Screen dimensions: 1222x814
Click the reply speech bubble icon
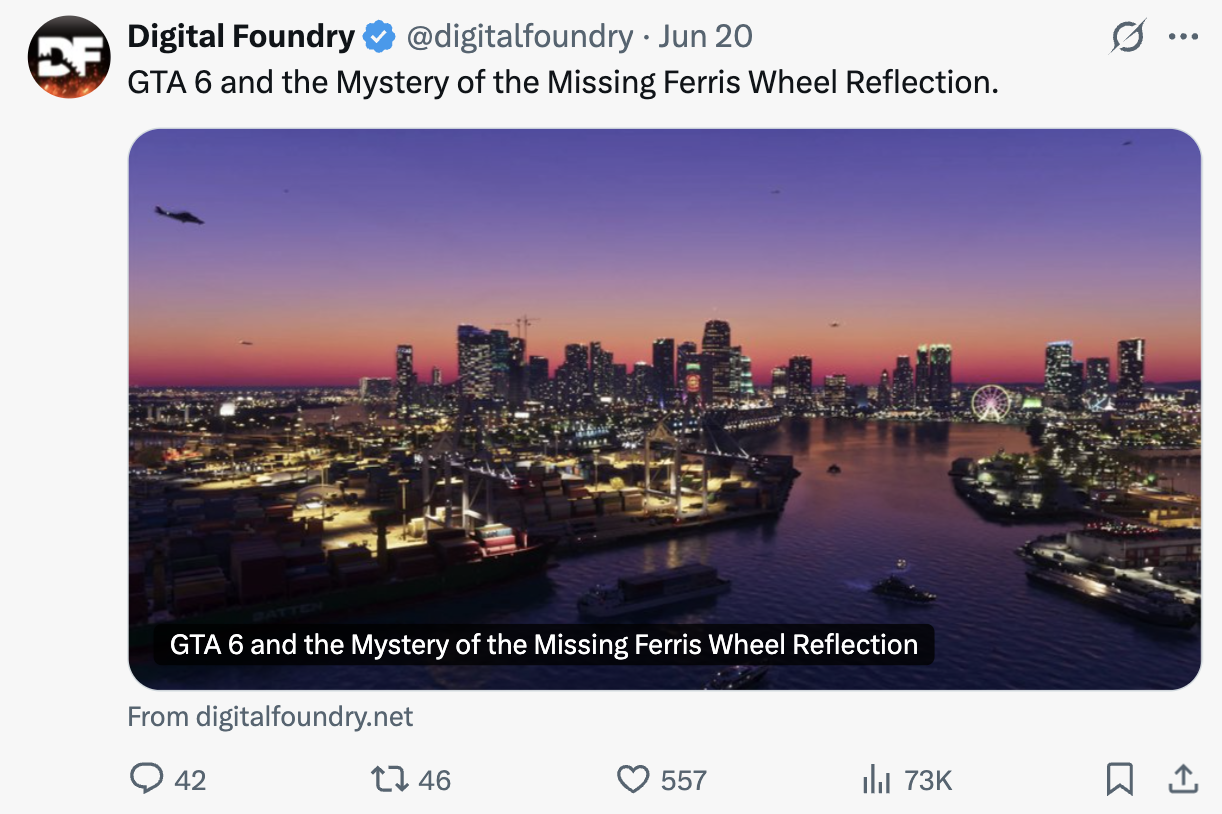click(x=147, y=779)
